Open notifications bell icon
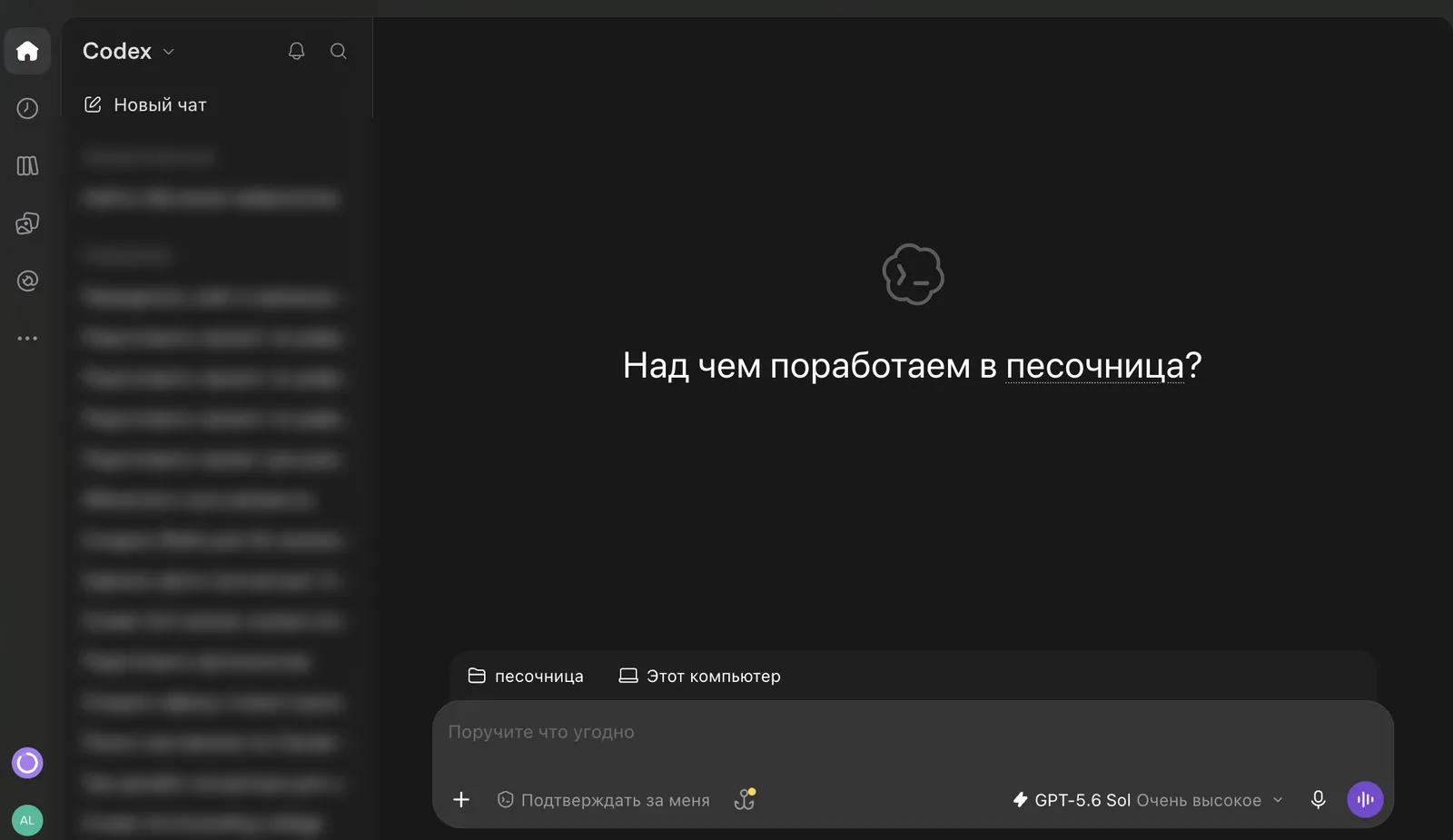Image resolution: width=1453 pixels, height=840 pixels. tap(296, 51)
